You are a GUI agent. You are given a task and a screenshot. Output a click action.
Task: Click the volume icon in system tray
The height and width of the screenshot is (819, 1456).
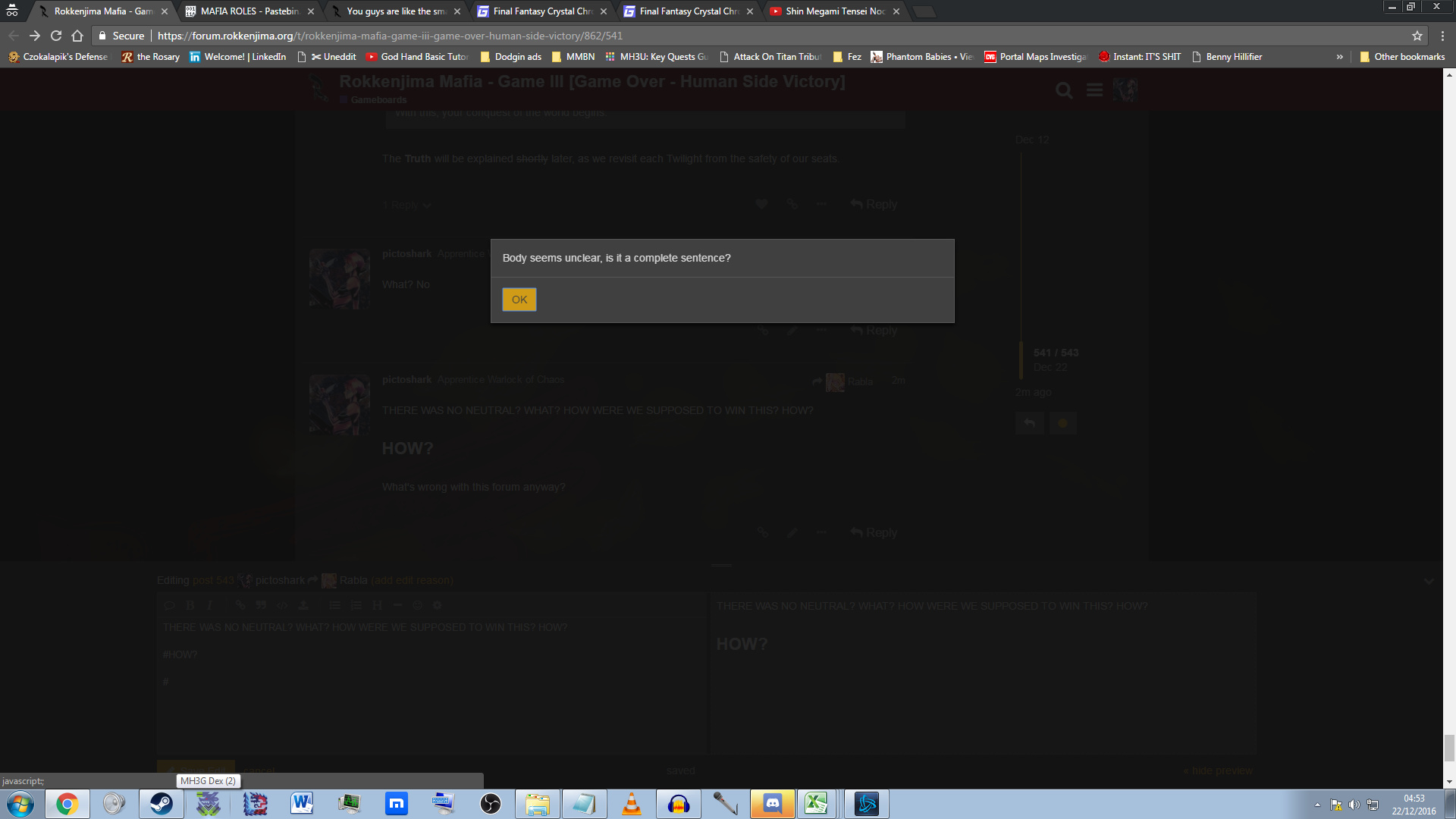[1354, 805]
